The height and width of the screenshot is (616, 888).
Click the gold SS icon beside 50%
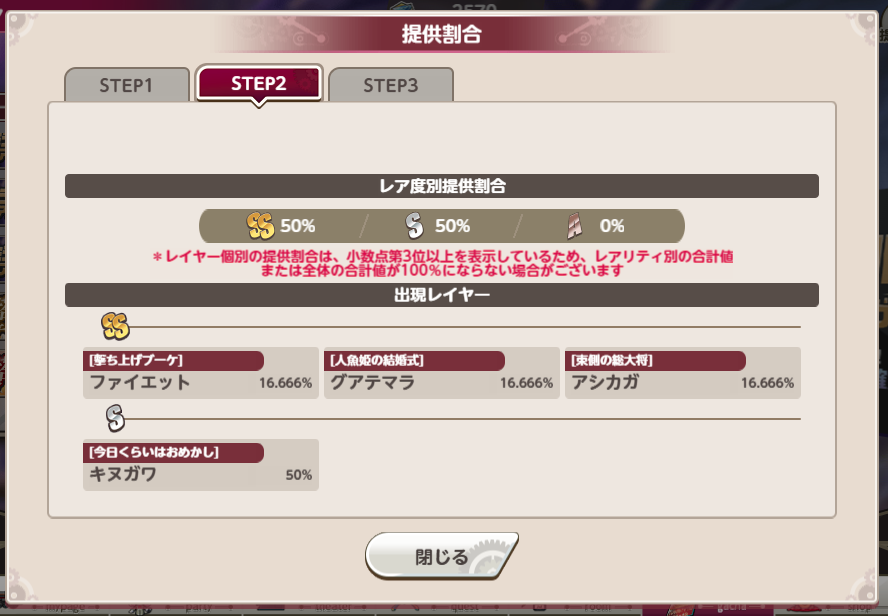coord(260,226)
